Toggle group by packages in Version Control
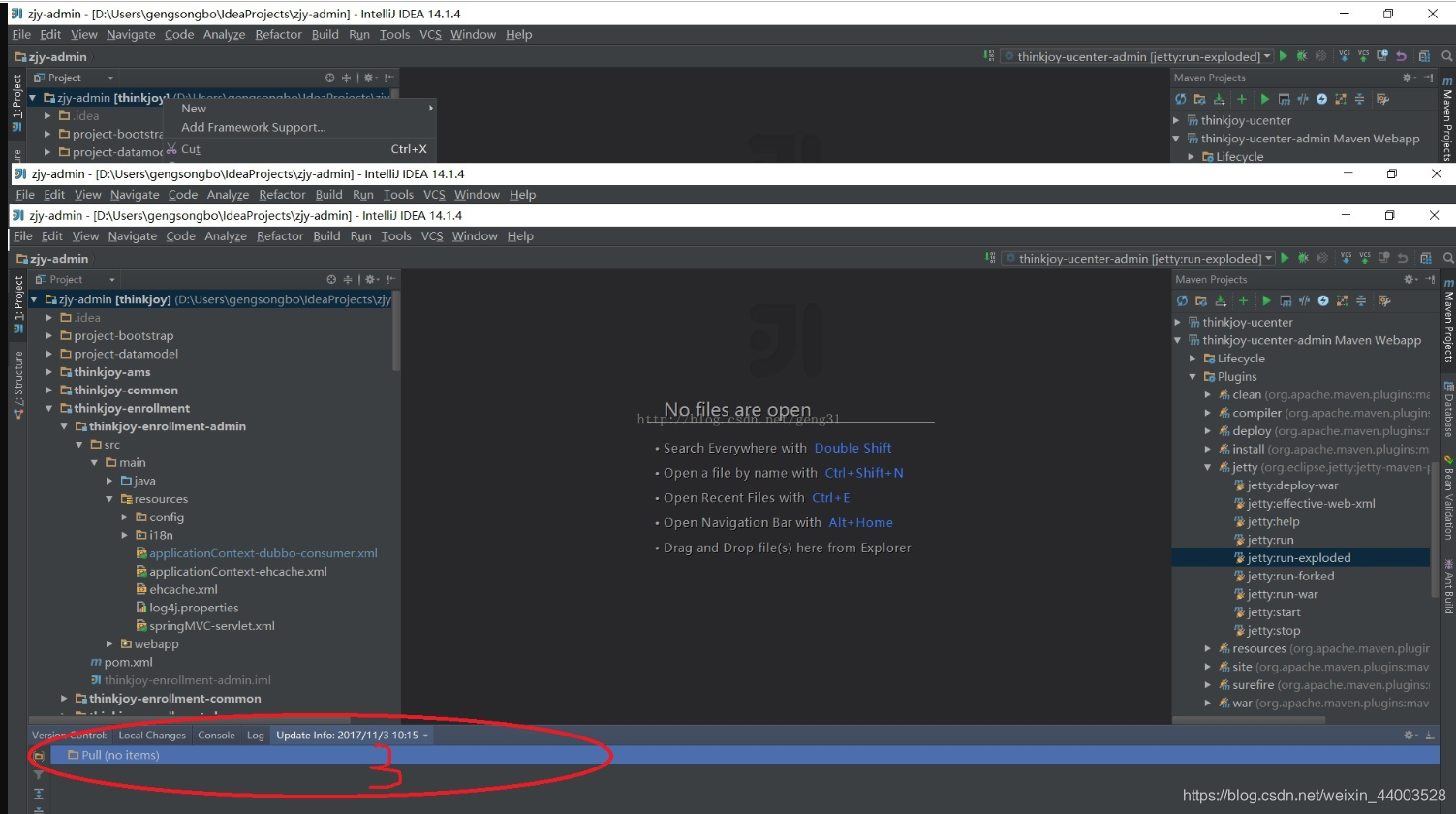 (39, 755)
